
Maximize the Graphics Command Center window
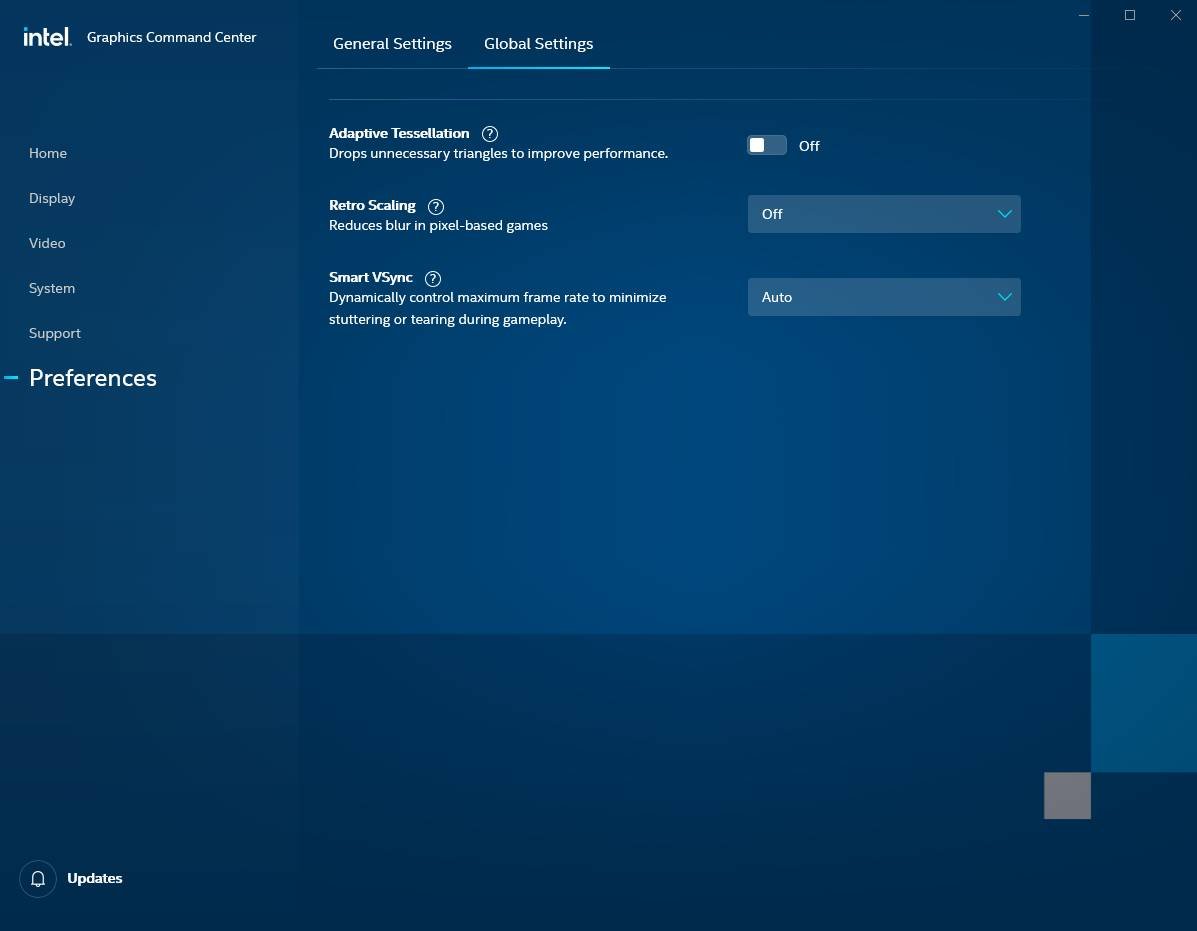pos(1130,15)
